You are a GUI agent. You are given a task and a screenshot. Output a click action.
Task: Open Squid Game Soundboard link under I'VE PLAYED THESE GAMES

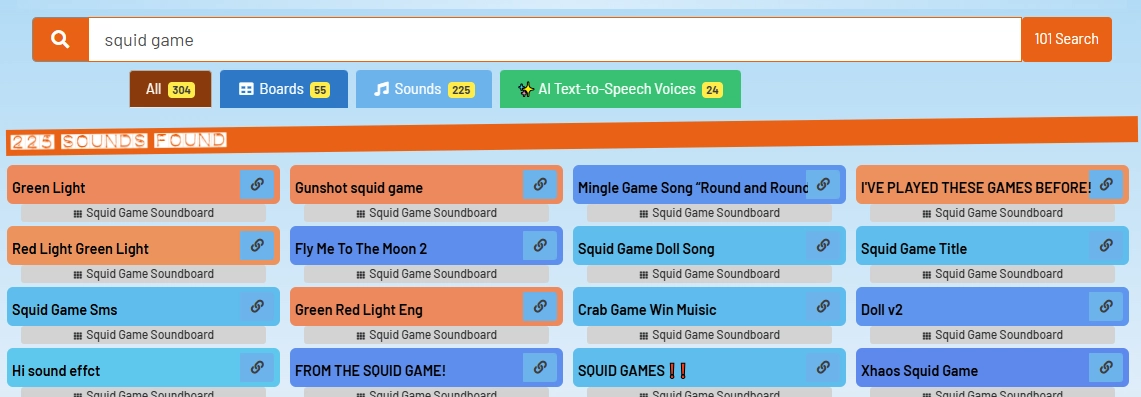(x=993, y=213)
